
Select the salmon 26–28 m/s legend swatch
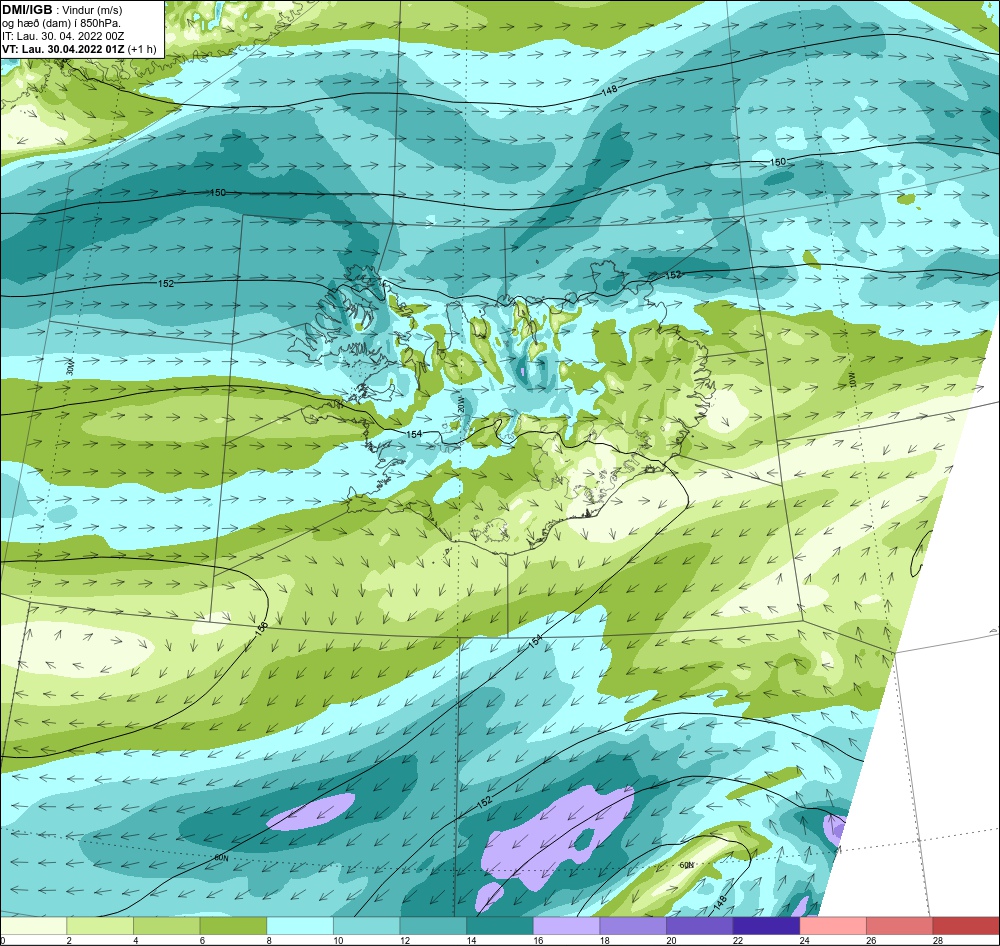[899, 926]
